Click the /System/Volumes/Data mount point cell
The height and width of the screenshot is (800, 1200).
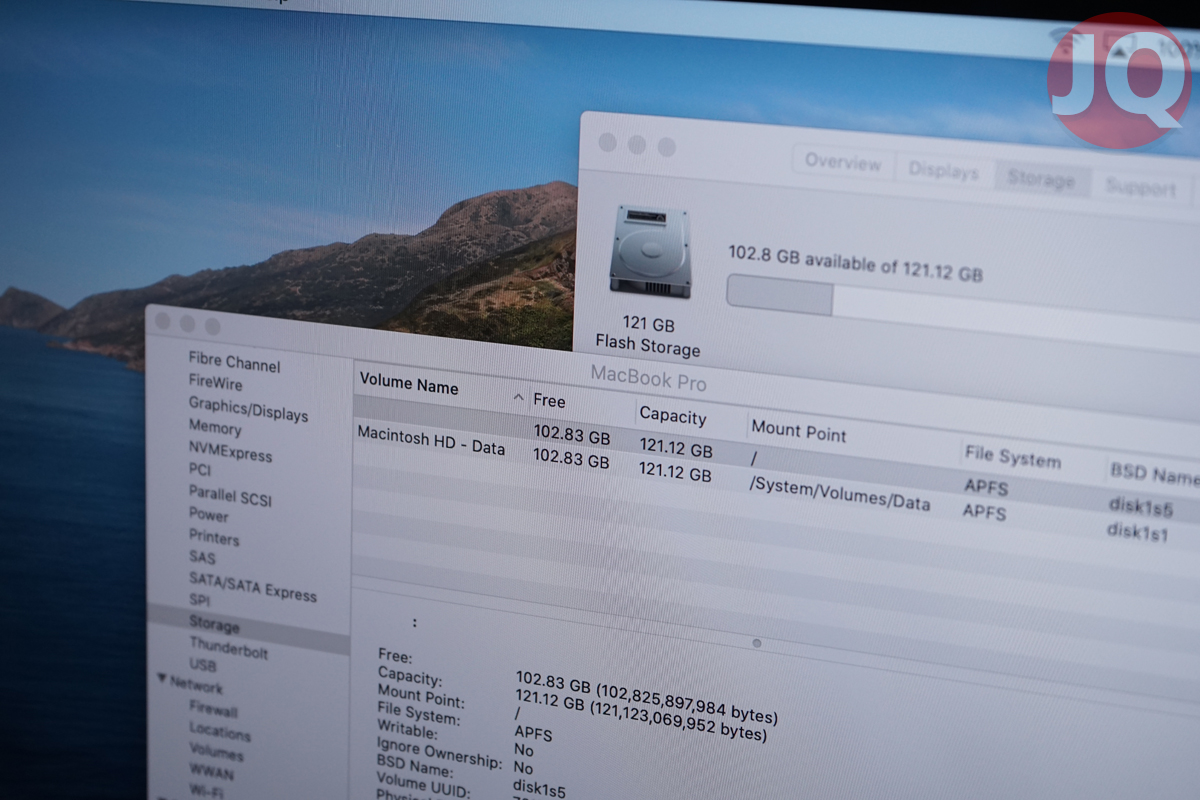tap(839, 494)
